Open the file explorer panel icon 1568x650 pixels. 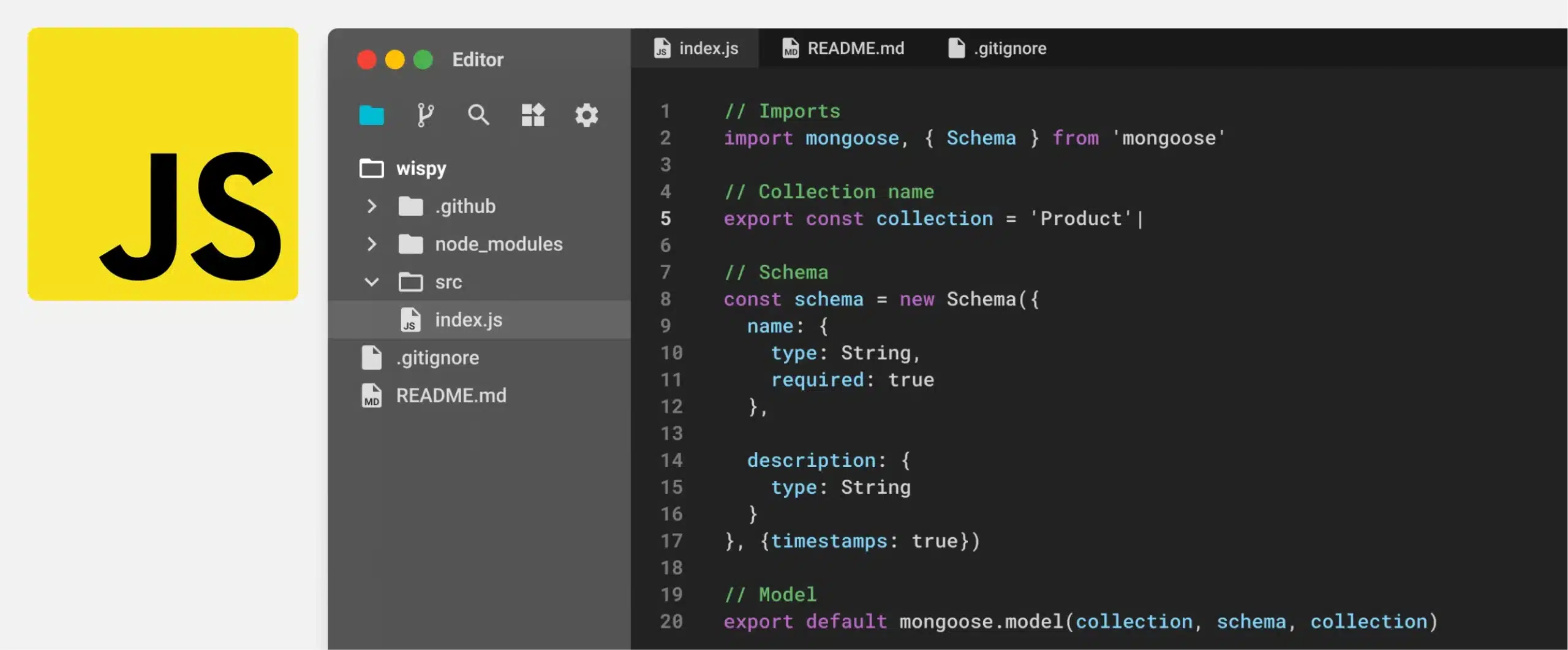371,115
